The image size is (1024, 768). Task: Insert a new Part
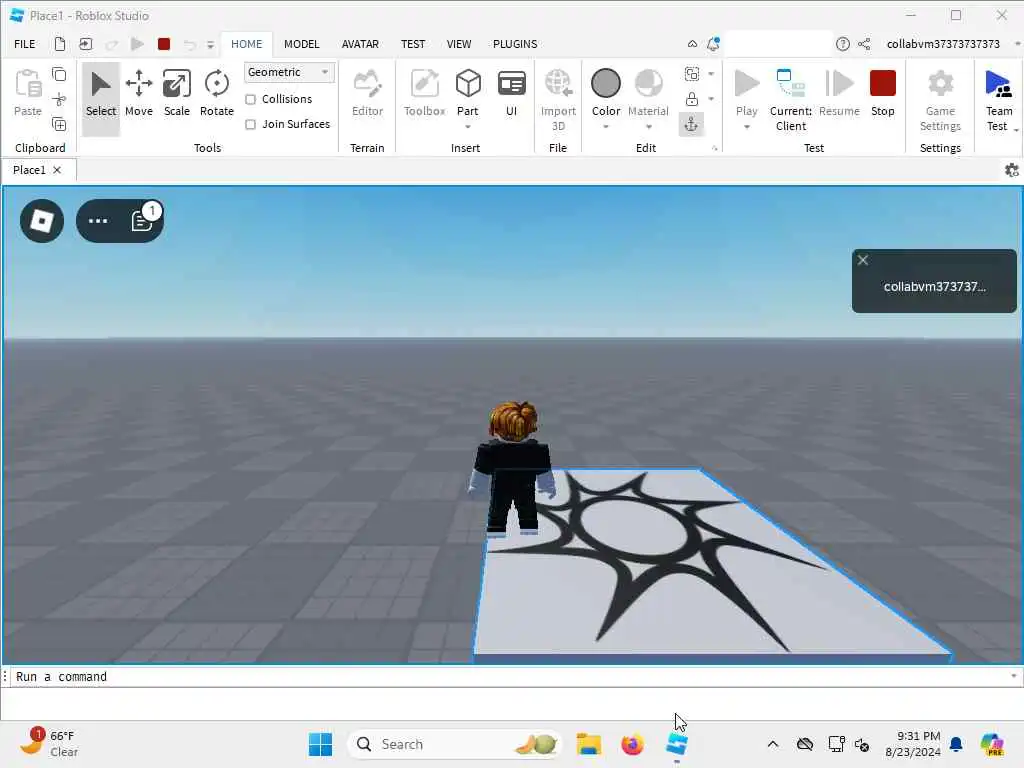pyautogui.click(x=468, y=91)
